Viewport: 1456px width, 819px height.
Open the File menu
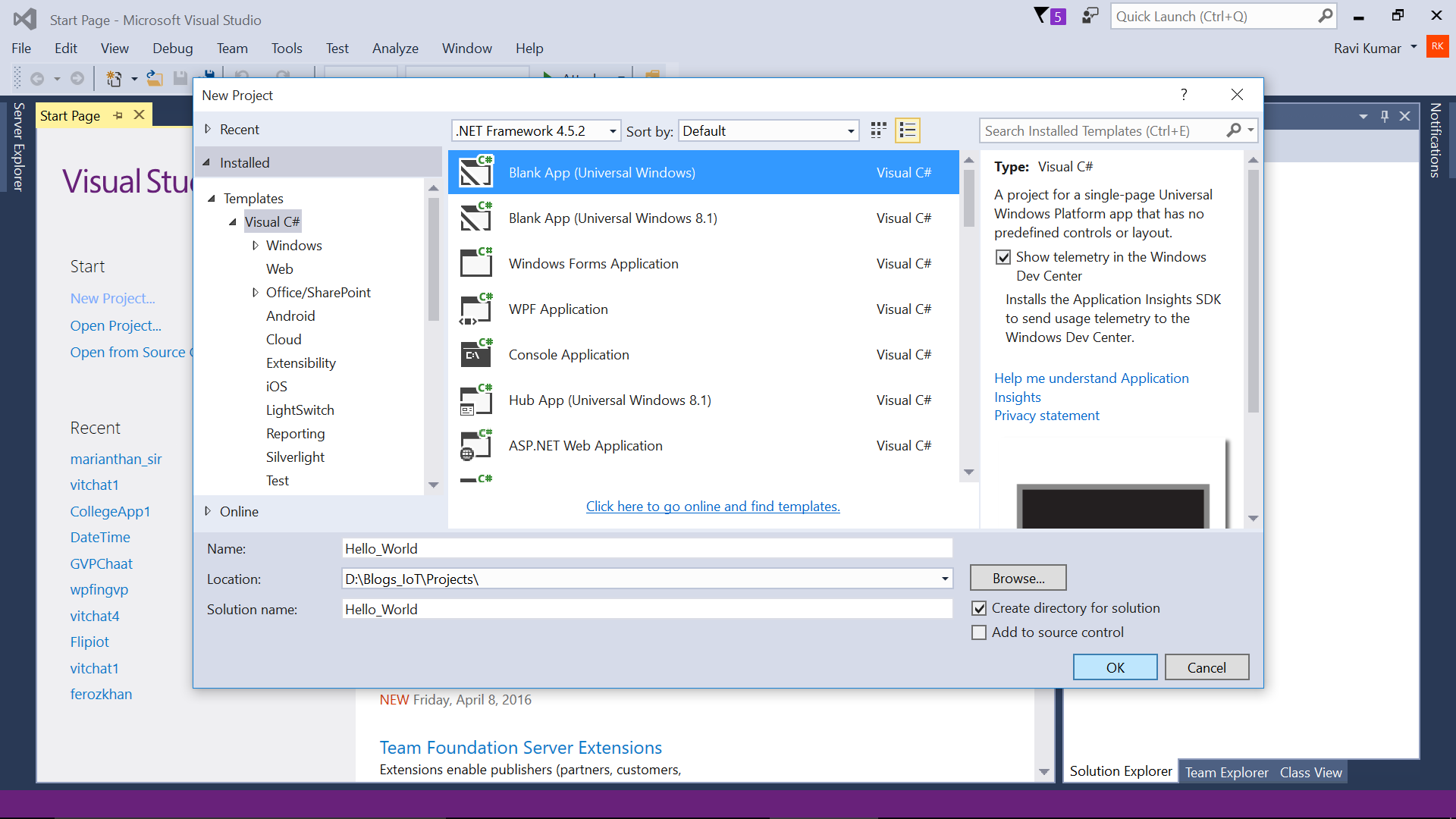tap(21, 48)
